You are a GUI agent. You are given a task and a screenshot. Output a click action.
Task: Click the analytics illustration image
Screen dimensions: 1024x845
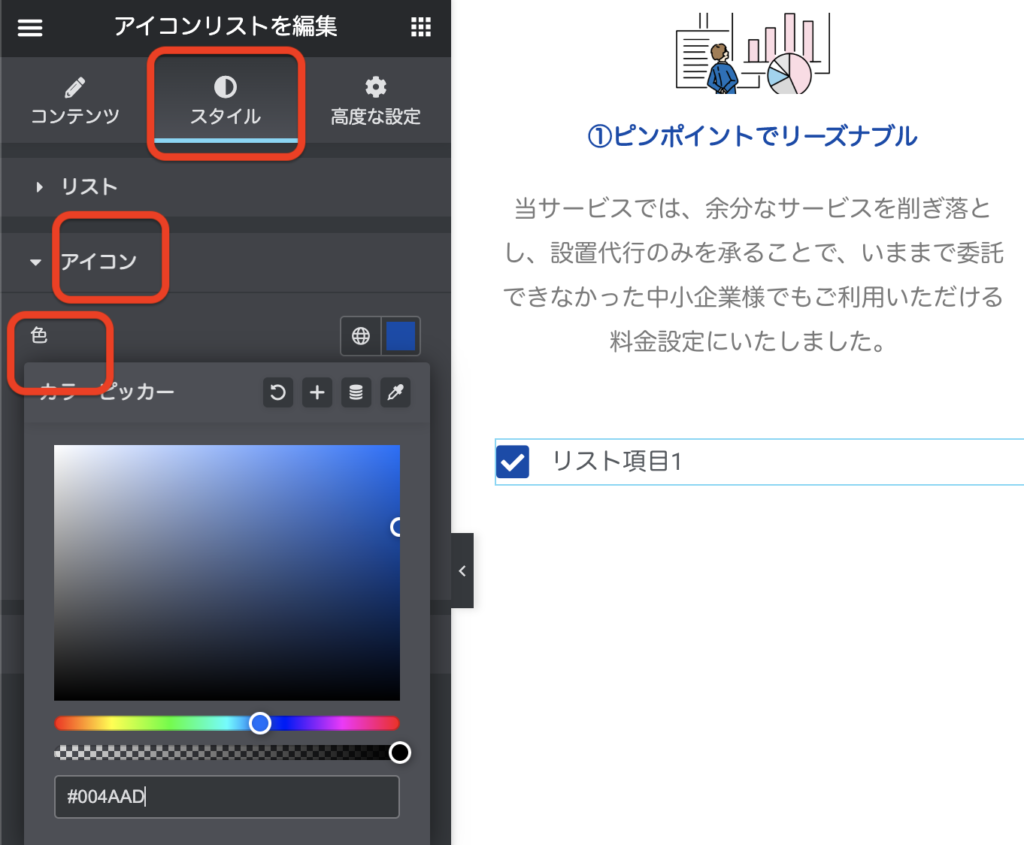[752, 54]
